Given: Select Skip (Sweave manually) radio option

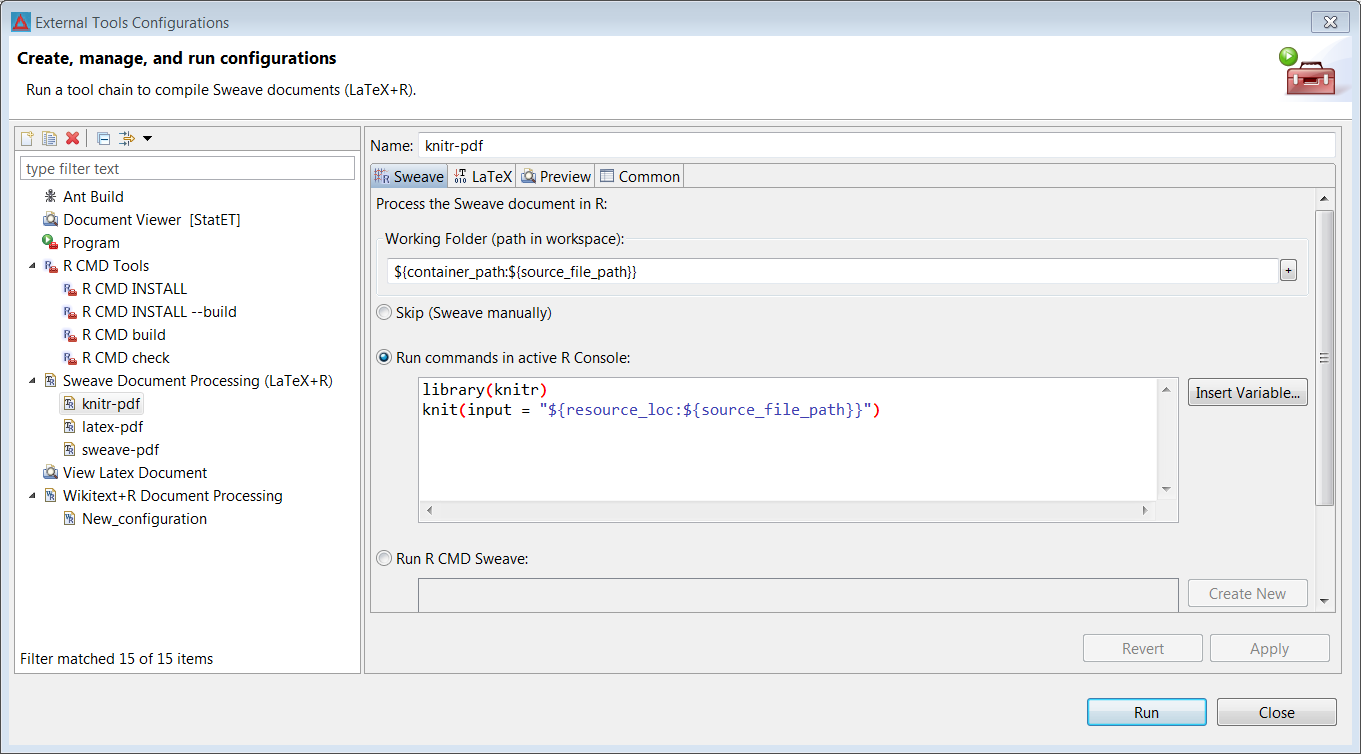Looking at the screenshot, I should (x=464, y=313).
